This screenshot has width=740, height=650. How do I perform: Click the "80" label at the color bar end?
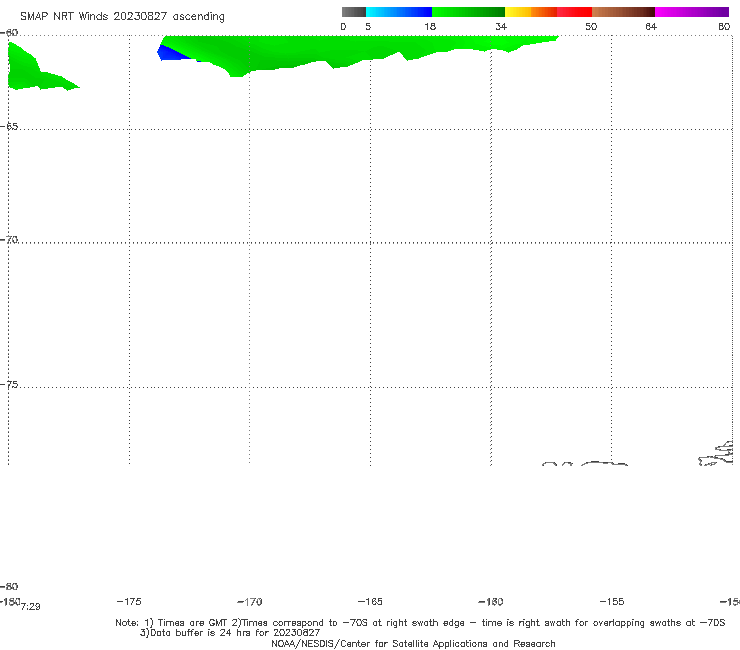point(724,26)
